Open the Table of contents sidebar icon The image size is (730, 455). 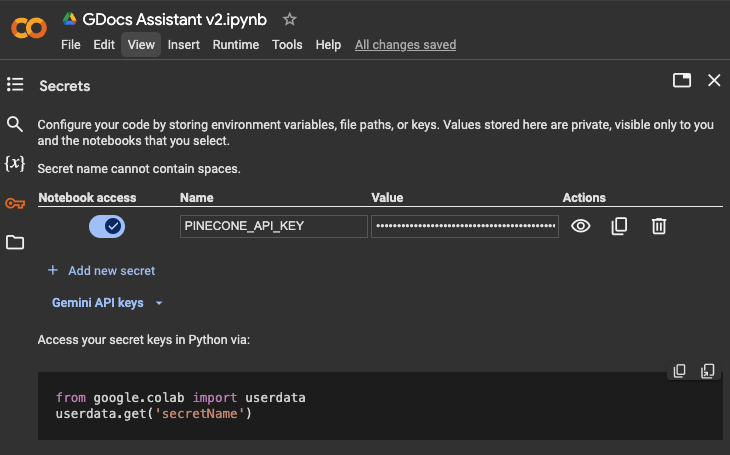coord(15,84)
